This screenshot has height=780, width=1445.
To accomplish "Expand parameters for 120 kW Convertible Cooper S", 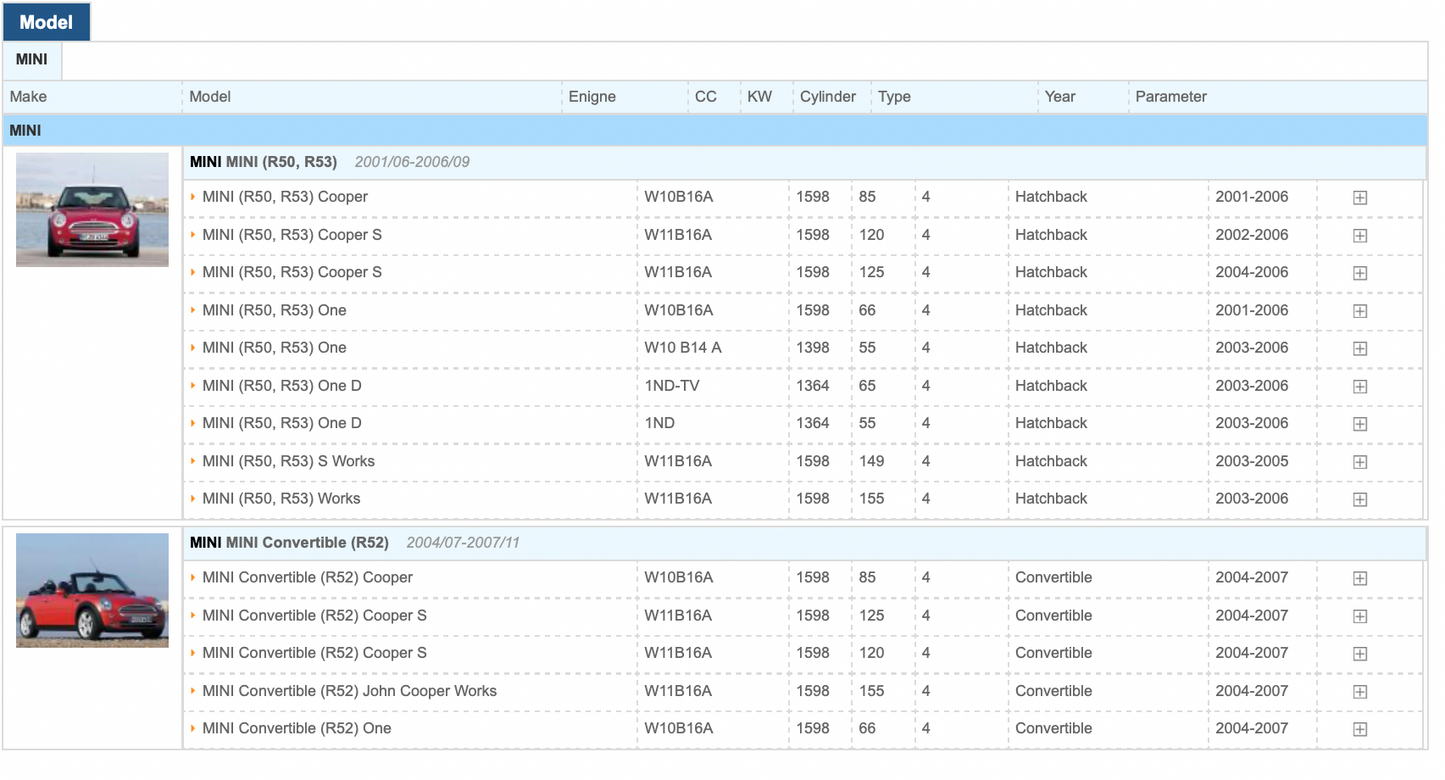I will pyautogui.click(x=1360, y=654).
